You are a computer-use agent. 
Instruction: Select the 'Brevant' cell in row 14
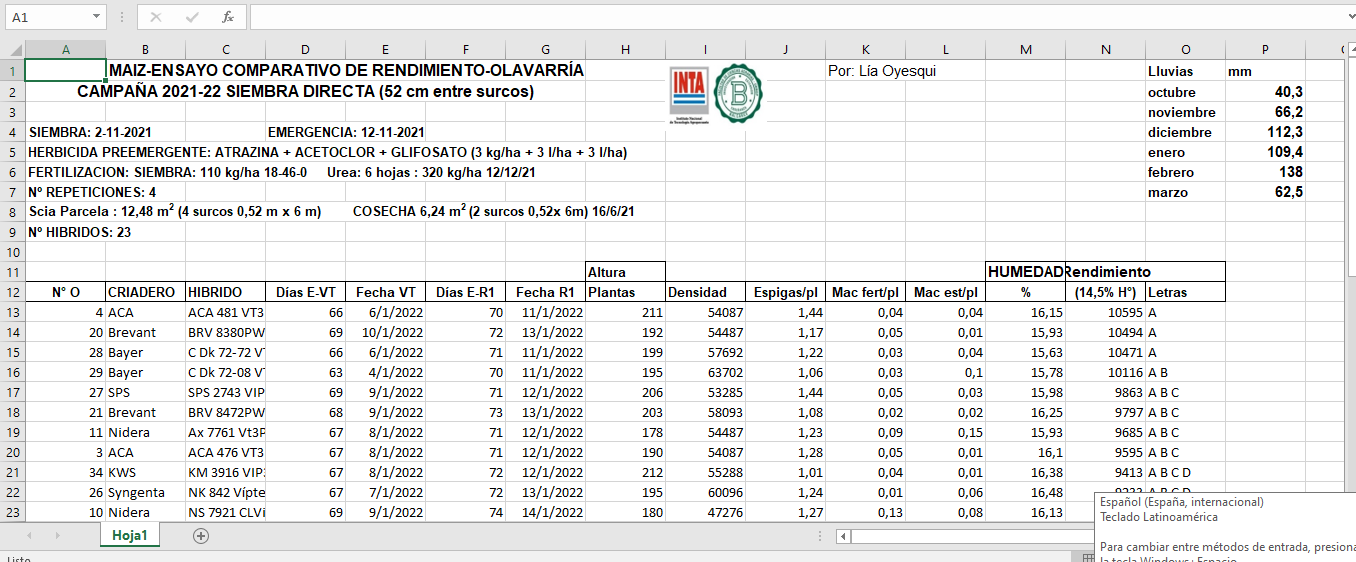click(x=145, y=332)
